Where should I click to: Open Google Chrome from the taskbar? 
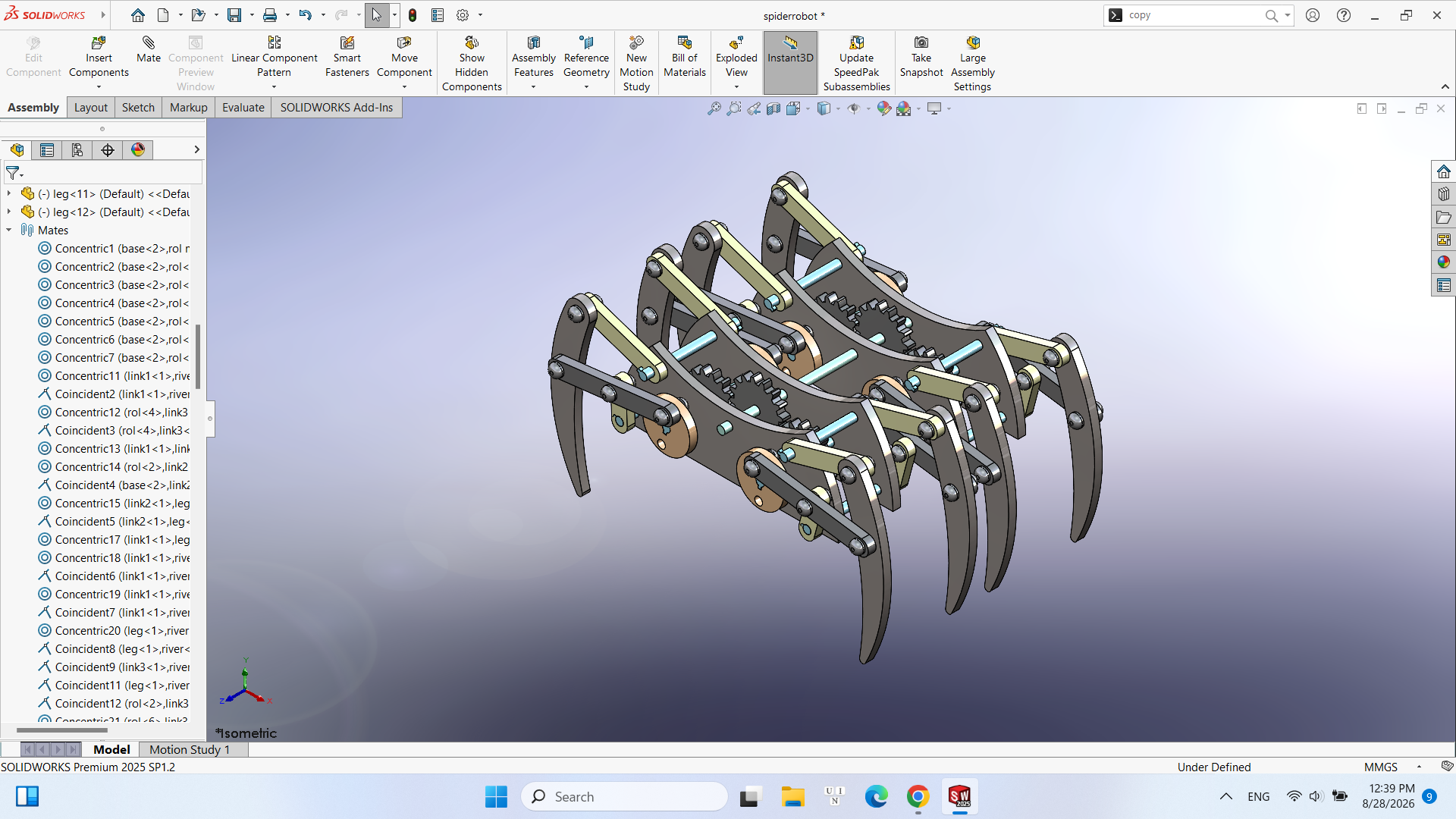(x=918, y=796)
